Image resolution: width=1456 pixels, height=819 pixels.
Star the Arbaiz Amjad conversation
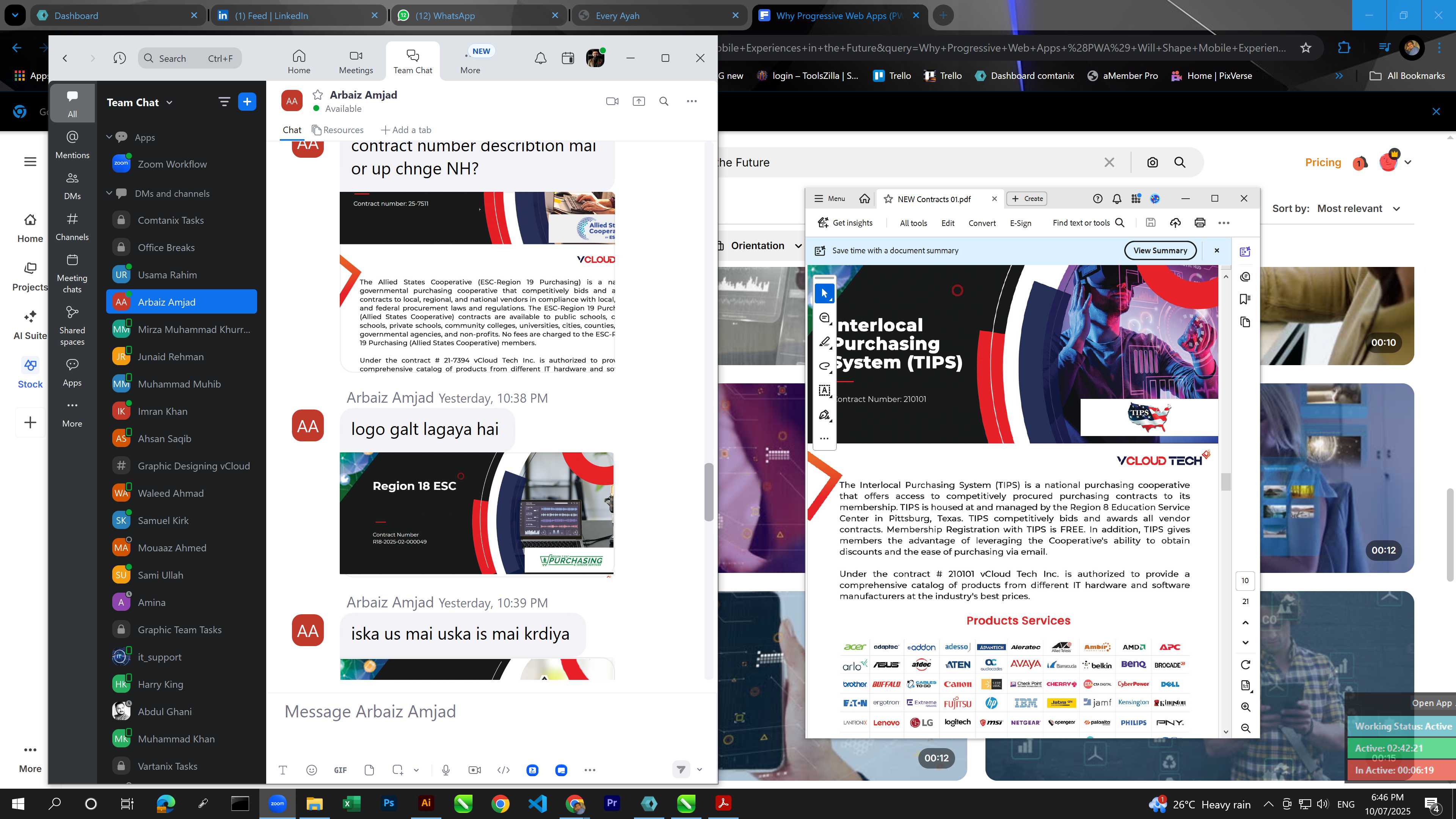coord(318,95)
